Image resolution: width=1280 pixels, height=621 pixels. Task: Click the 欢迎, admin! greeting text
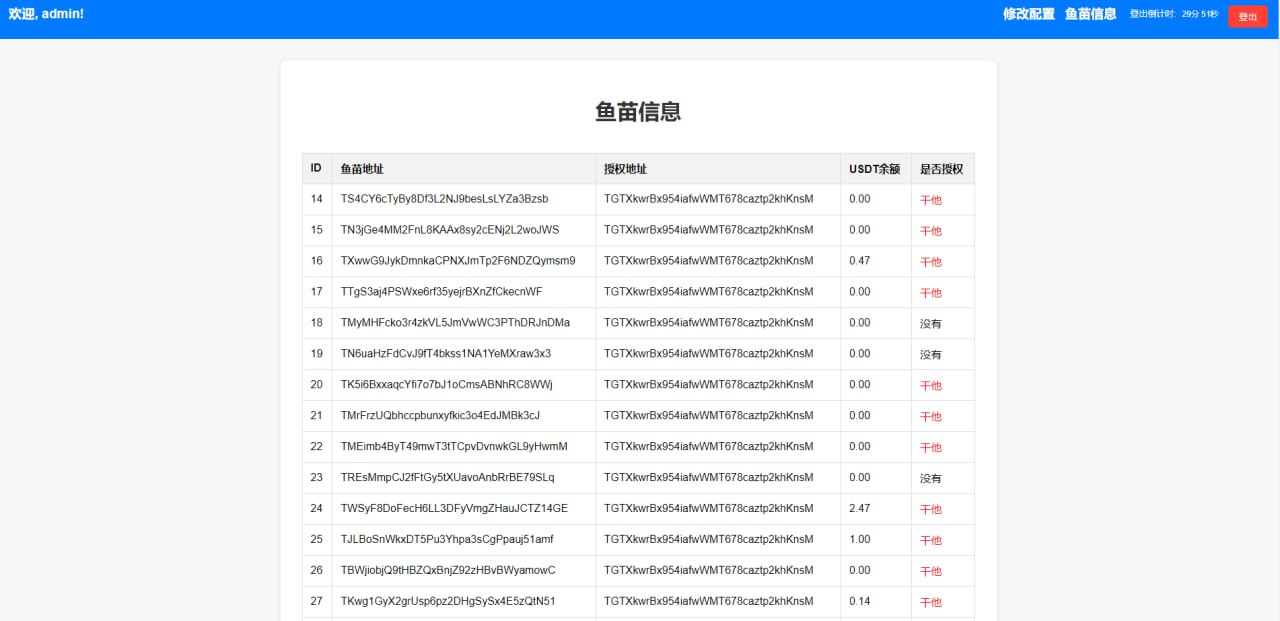tap(47, 14)
